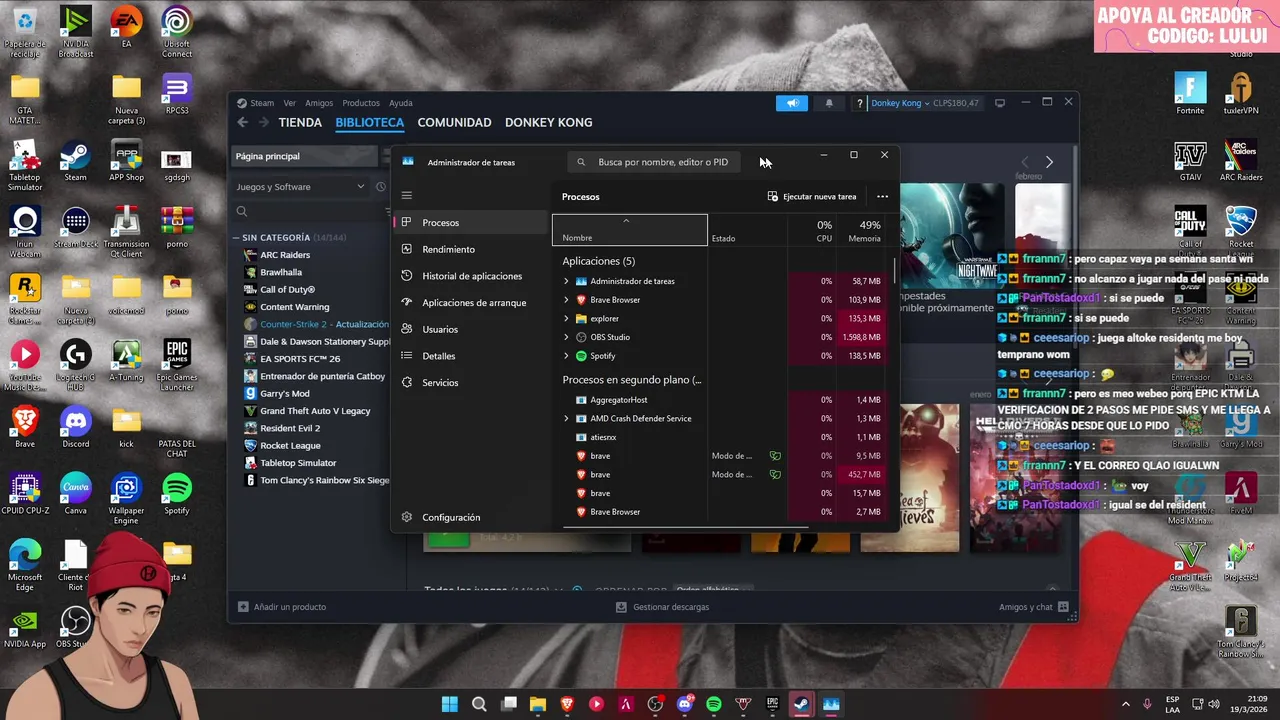Open Spotify desktop shortcut
This screenshot has height=720, width=1280.
[x=177, y=494]
